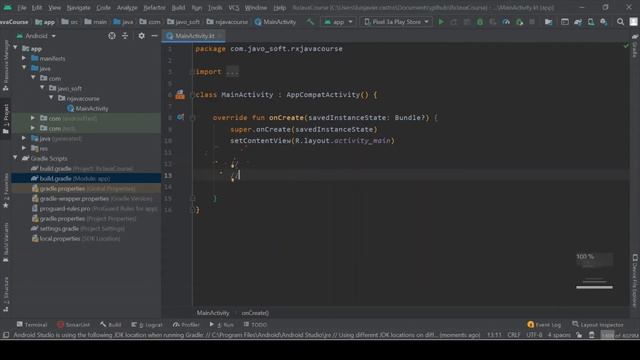This screenshot has height=360, width=640.
Task: Open the Navigate menu
Action: point(78,8)
